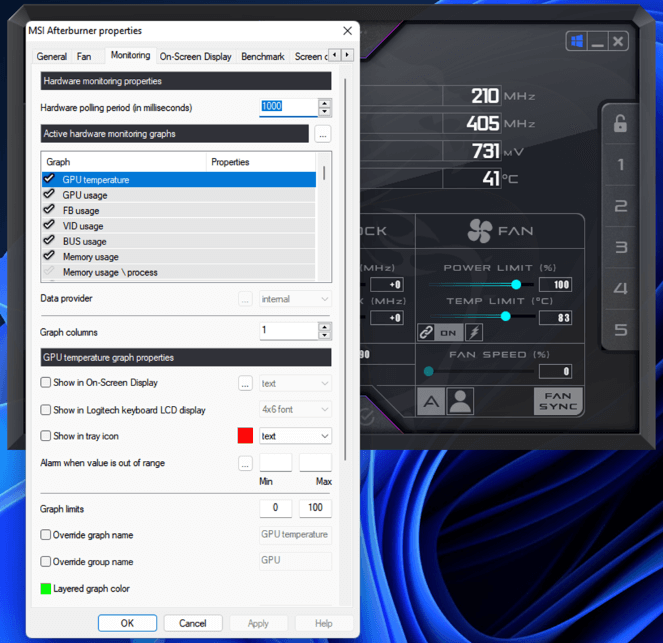This screenshot has height=643, width=663.
Task: Open the On-Screen Display text dropdown
Action: click(295, 383)
